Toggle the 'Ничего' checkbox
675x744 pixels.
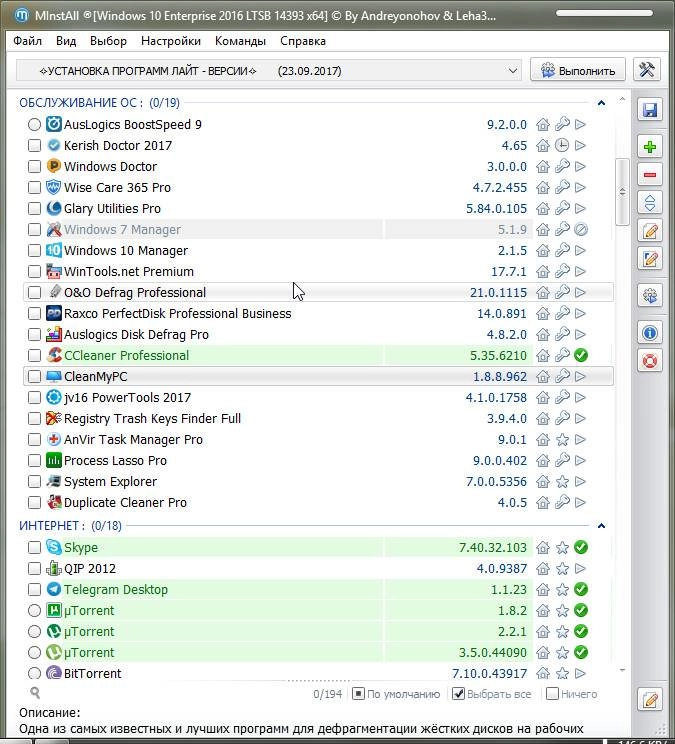point(552,694)
